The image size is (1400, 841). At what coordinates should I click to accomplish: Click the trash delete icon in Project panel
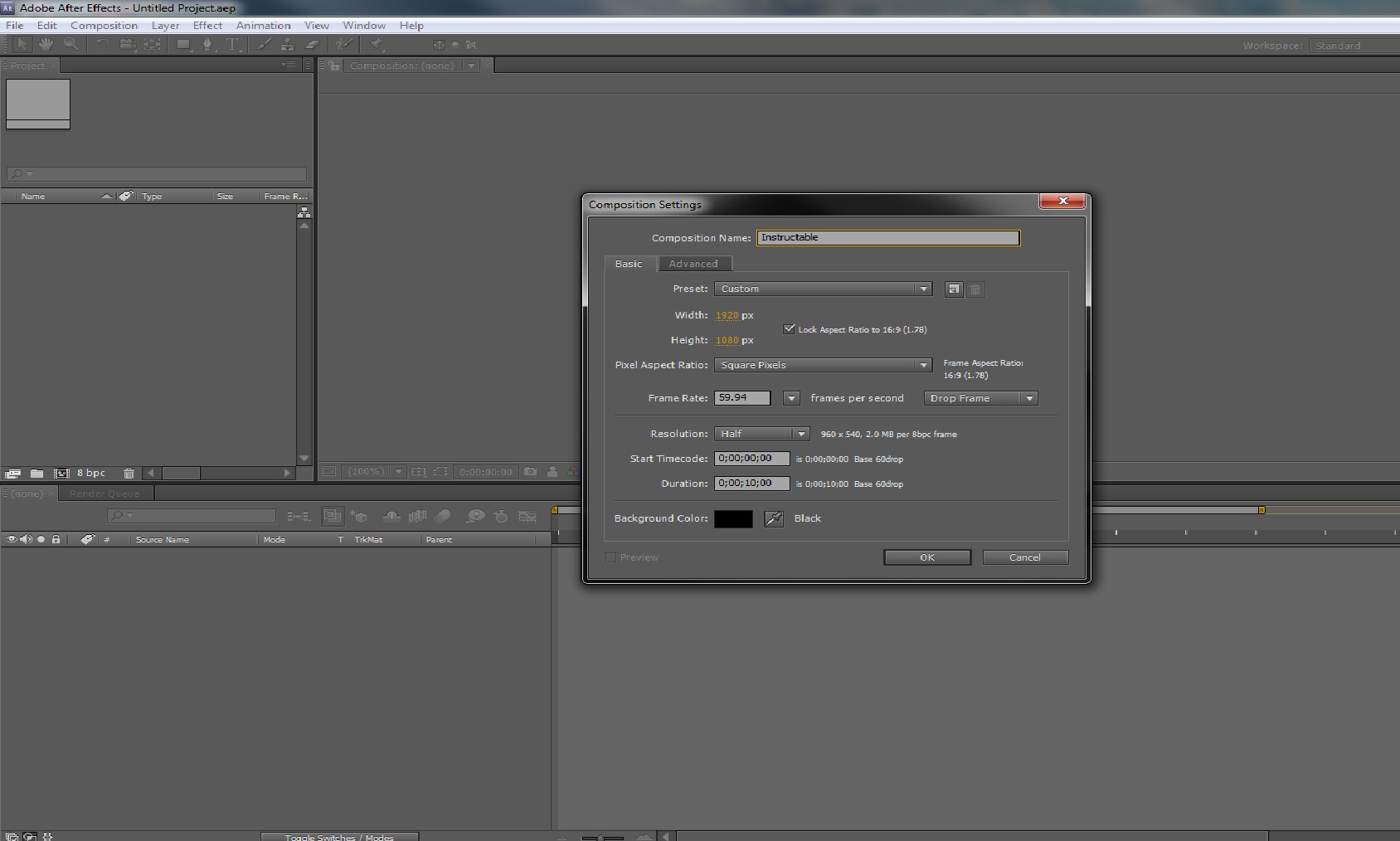(129, 474)
